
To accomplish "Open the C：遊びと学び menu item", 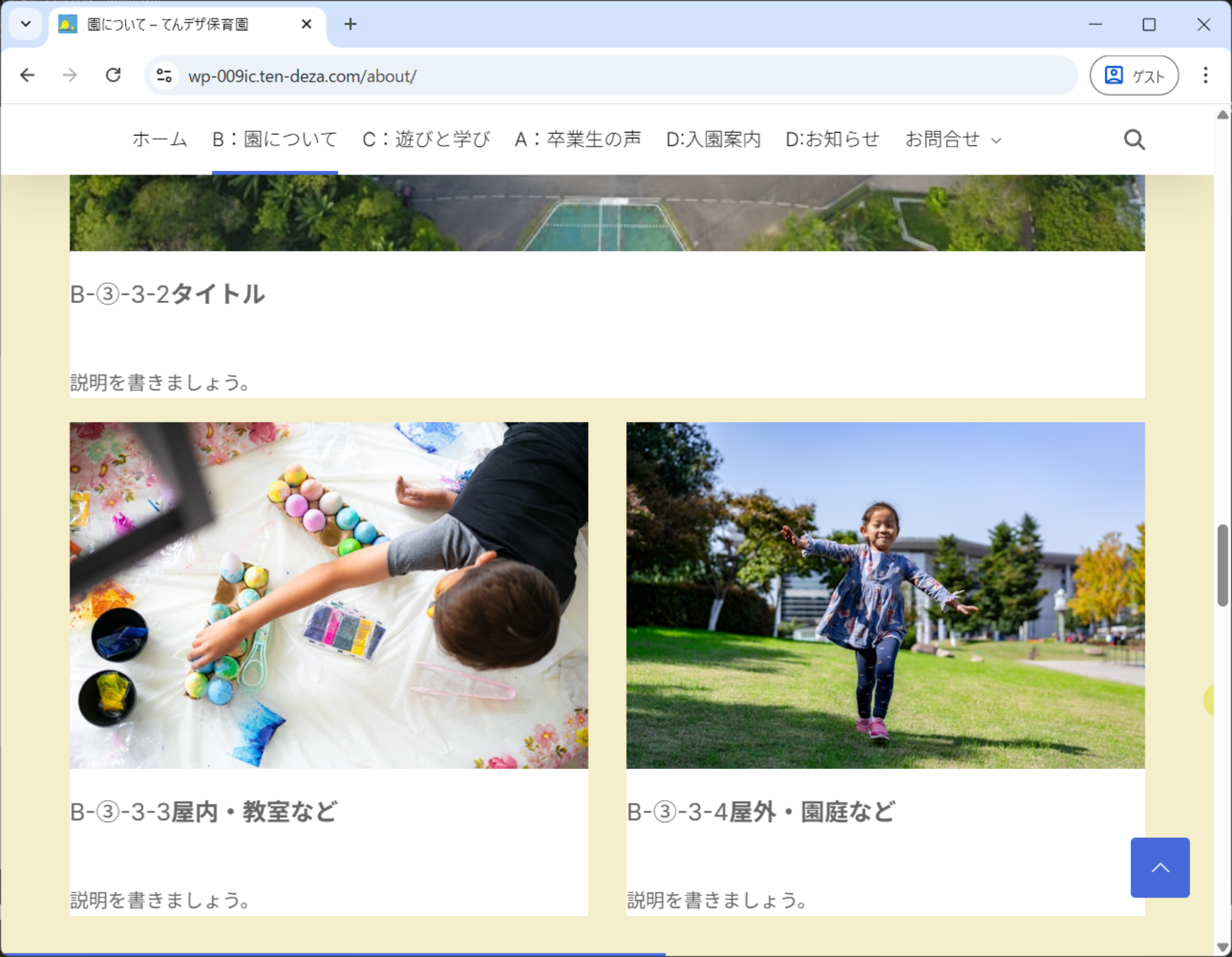I will click(426, 140).
